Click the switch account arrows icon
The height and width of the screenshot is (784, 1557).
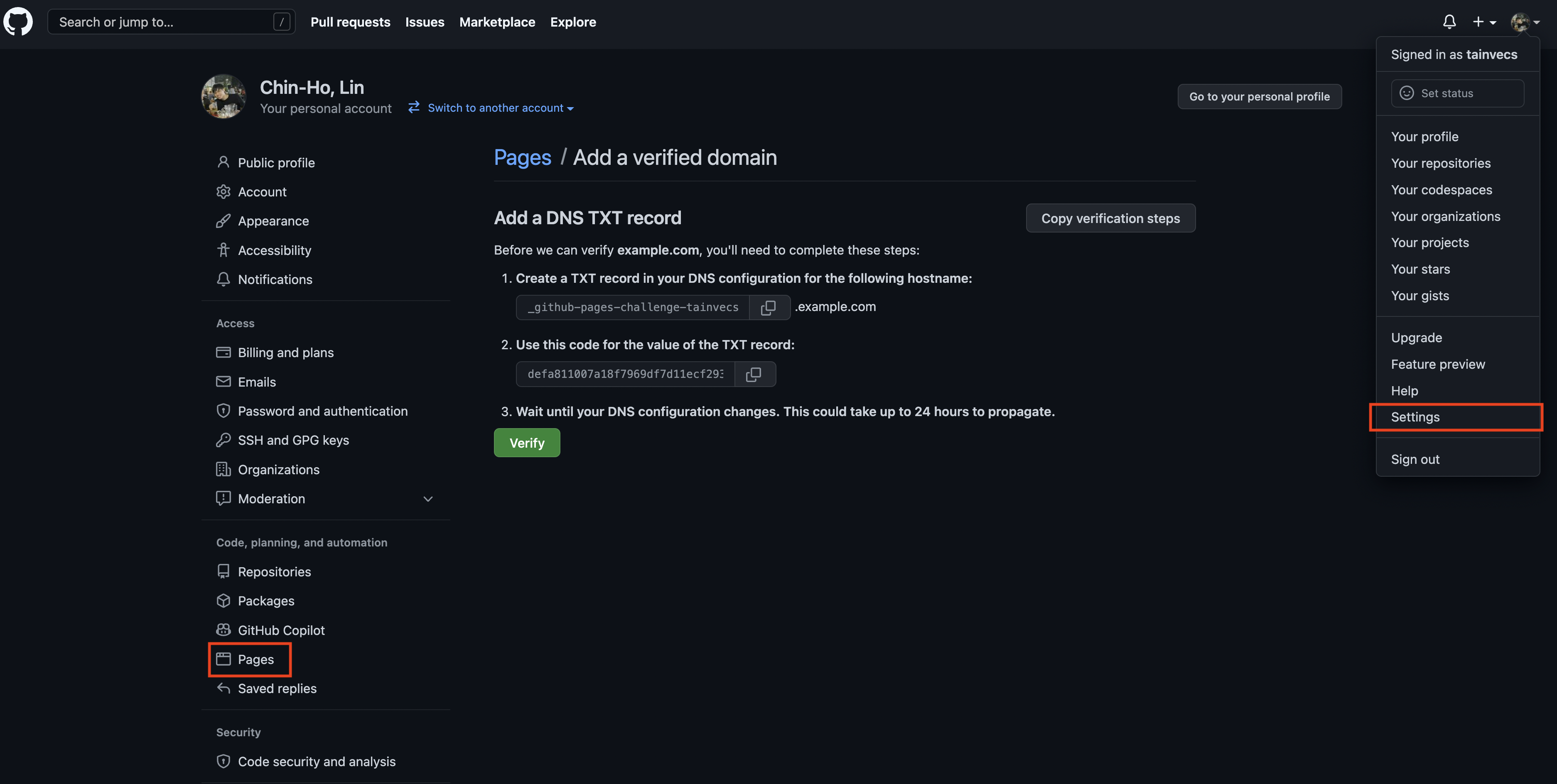(x=413, y=108)
